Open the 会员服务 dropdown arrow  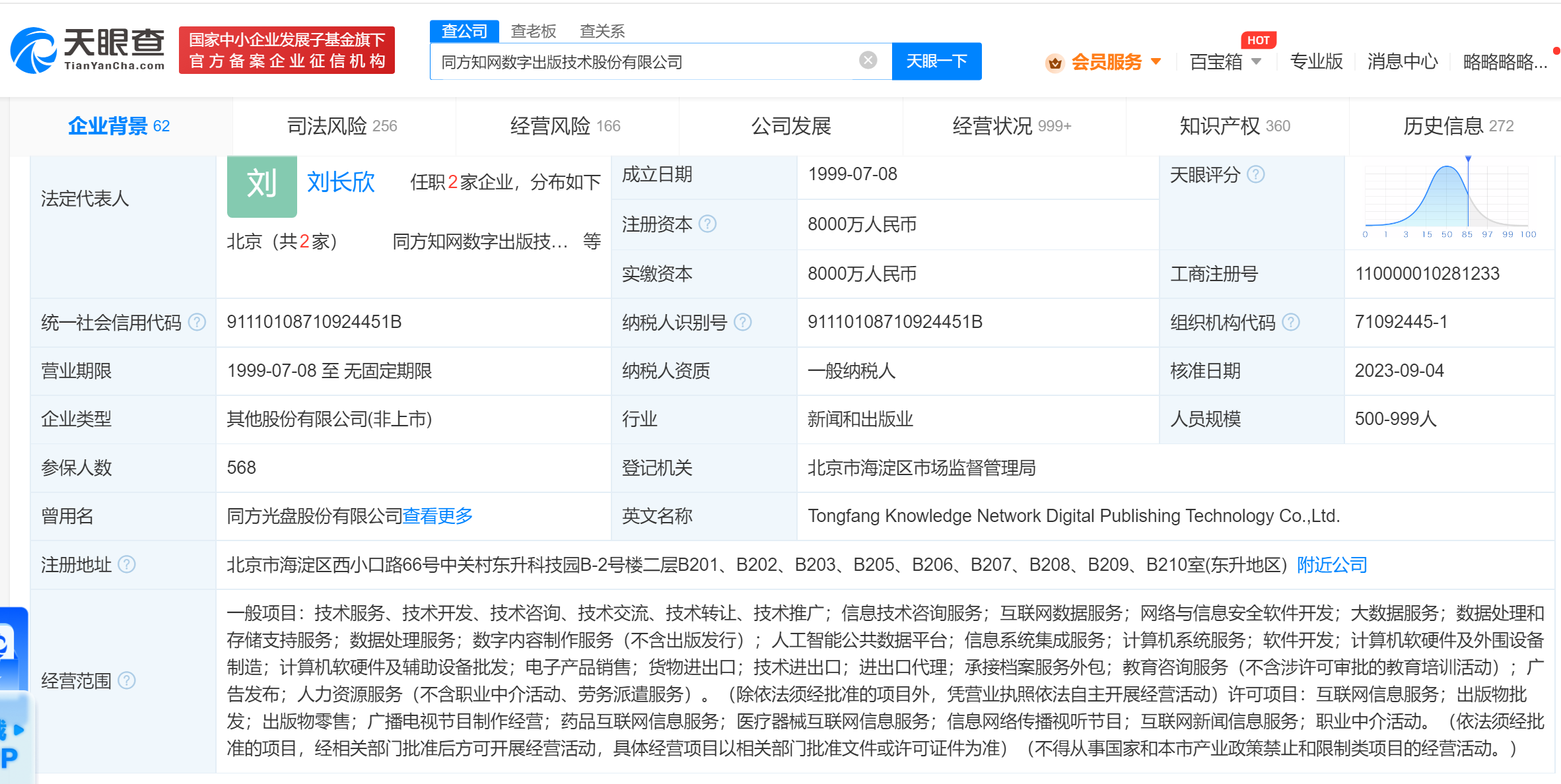[1156, 61]
